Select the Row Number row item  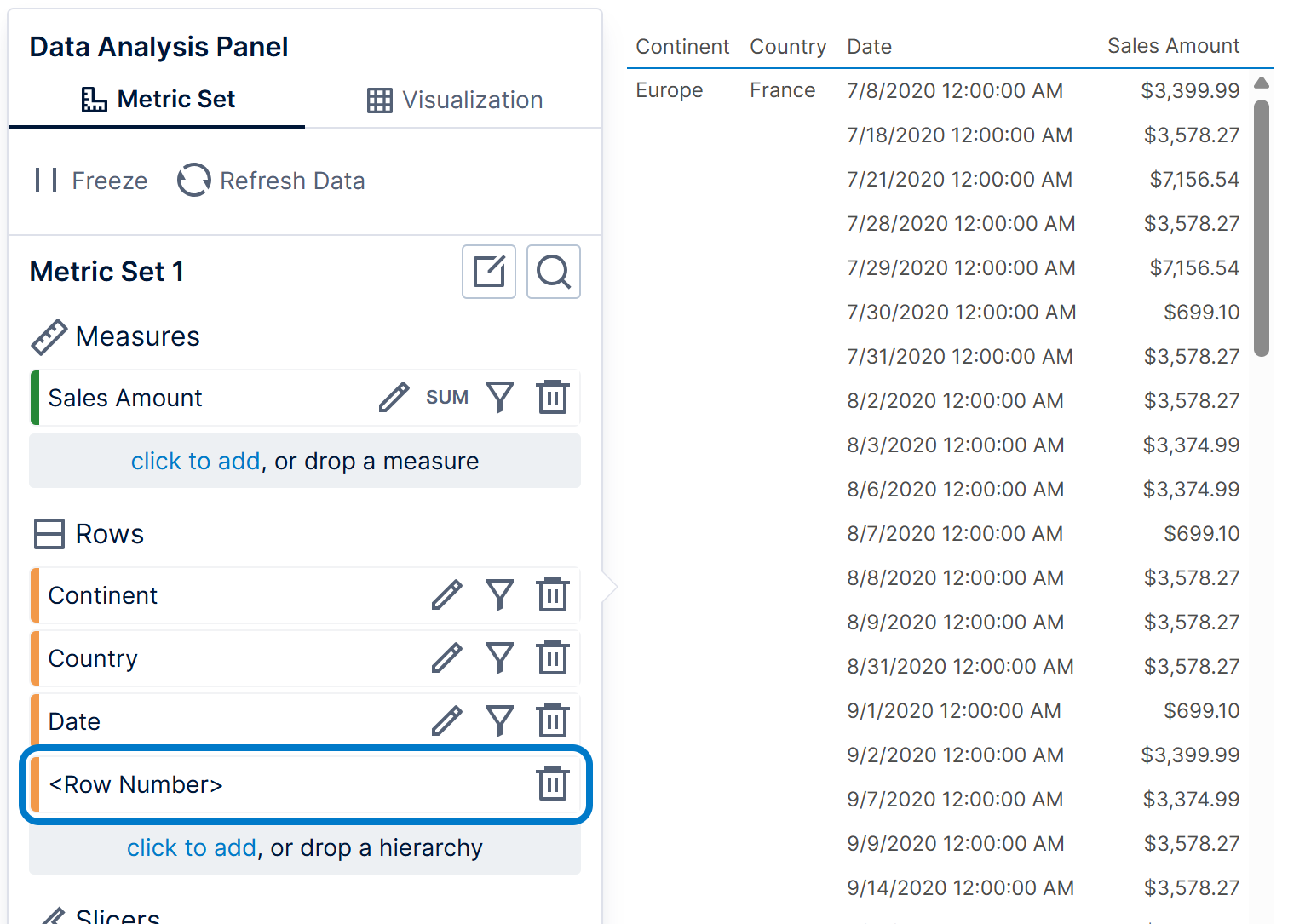(305, 784)
